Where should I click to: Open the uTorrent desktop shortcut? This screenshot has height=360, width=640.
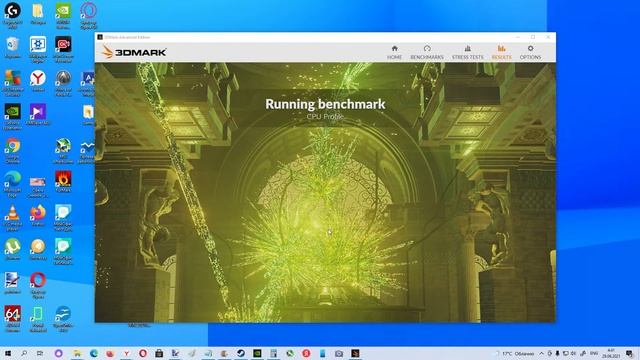[13, 249]
